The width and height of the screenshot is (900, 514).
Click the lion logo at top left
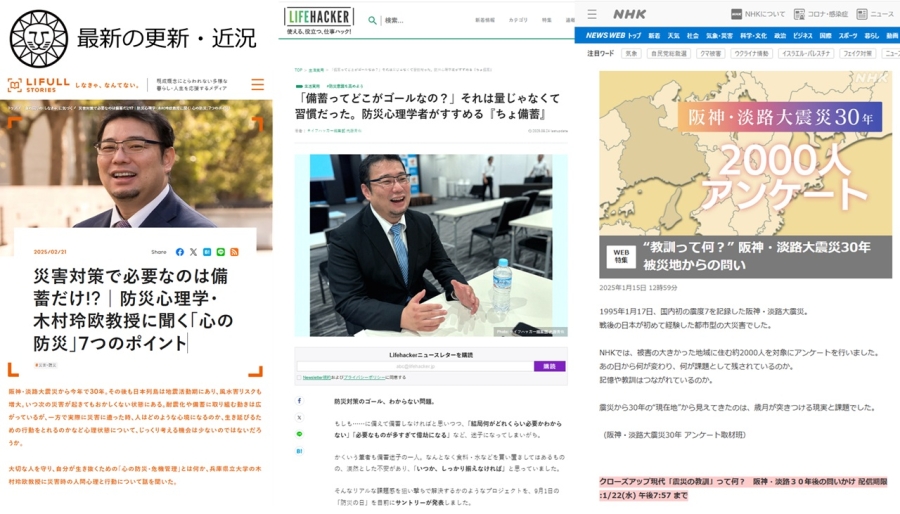[x=38, y=38]
